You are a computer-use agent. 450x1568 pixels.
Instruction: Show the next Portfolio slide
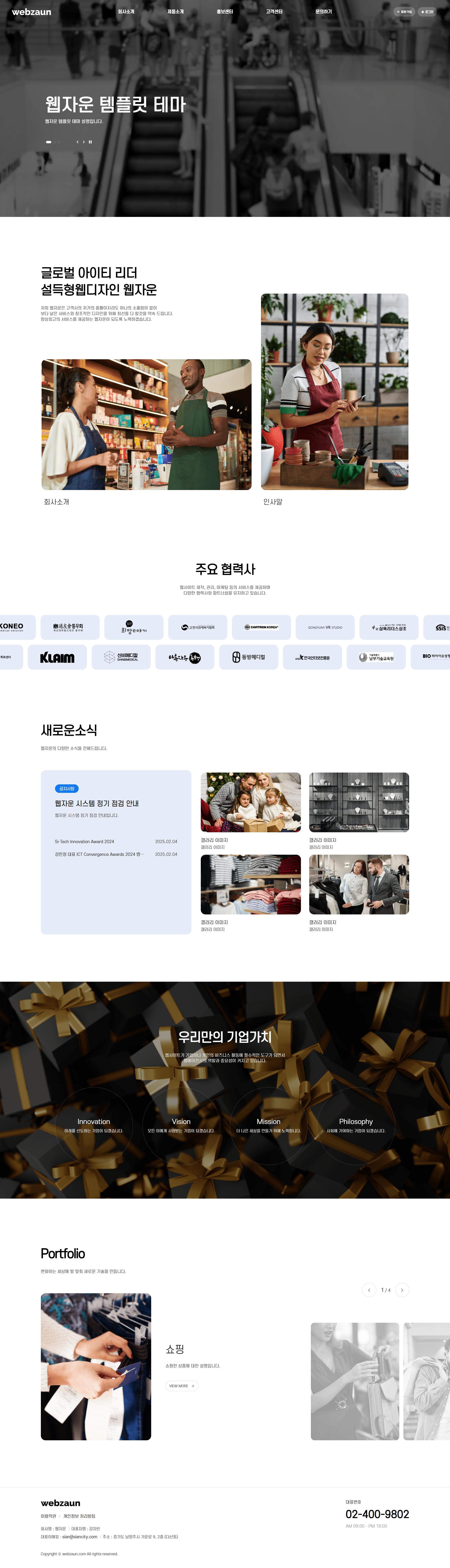click(402, 1290)
